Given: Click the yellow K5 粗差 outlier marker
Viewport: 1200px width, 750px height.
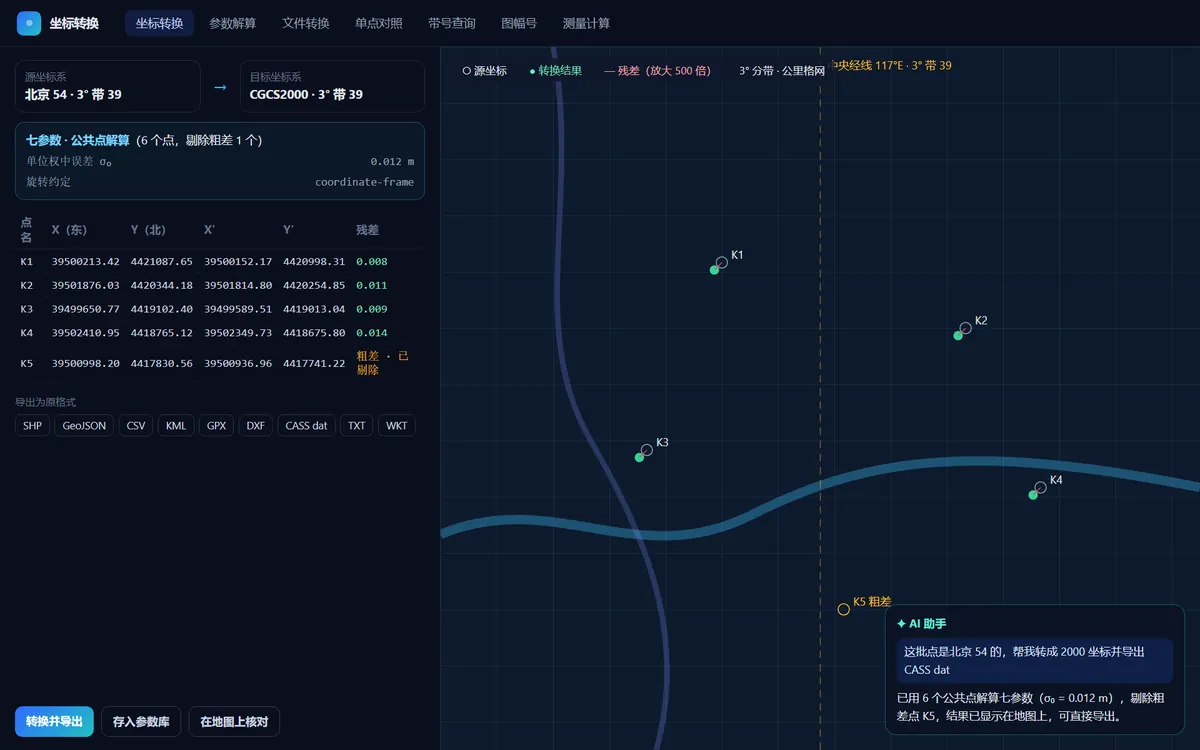Looking at the screenshot, I should coord(844,609).
